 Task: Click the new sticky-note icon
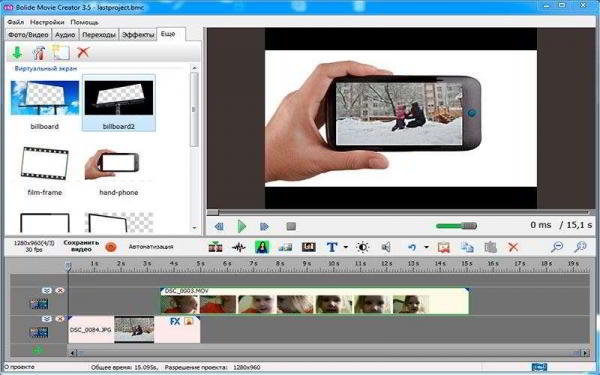pos(60,52)
